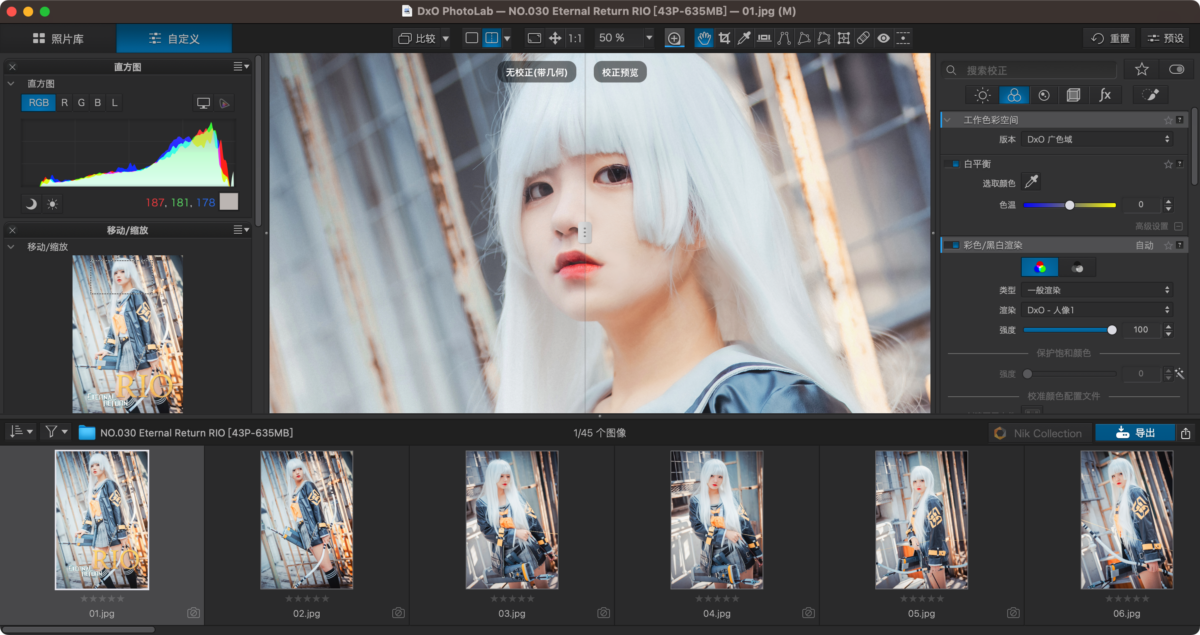Show only the L luminance histogram

[x=114, y=103]
